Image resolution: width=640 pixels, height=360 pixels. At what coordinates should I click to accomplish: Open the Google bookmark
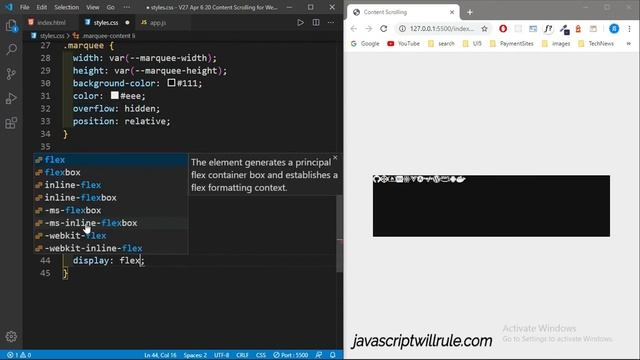365,44
